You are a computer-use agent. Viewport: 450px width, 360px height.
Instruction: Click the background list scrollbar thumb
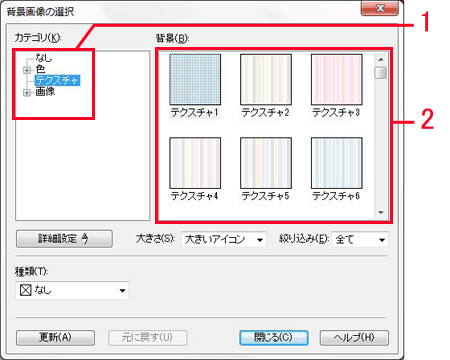click(381, 73)
